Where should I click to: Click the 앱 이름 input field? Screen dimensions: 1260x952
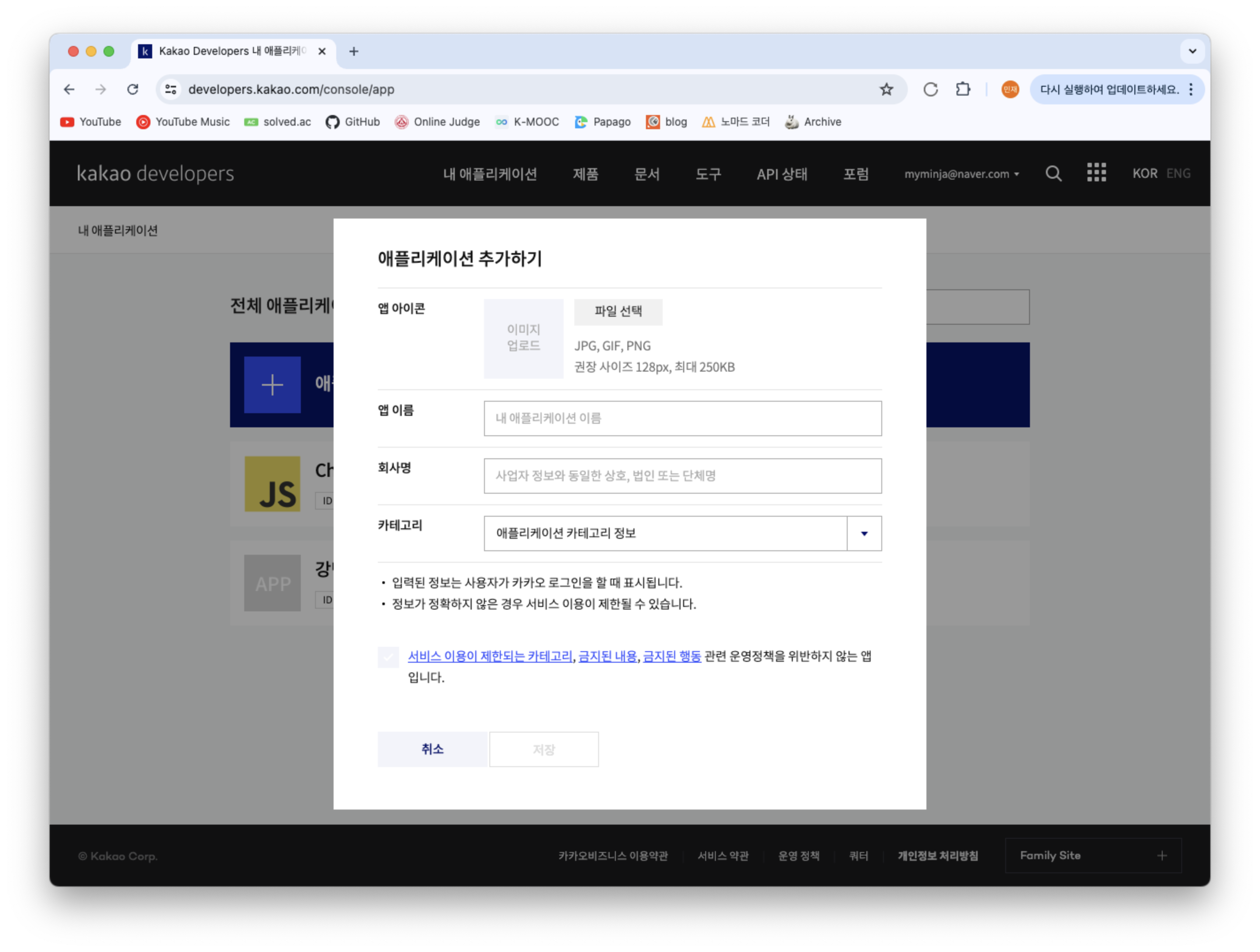(682, 419)
